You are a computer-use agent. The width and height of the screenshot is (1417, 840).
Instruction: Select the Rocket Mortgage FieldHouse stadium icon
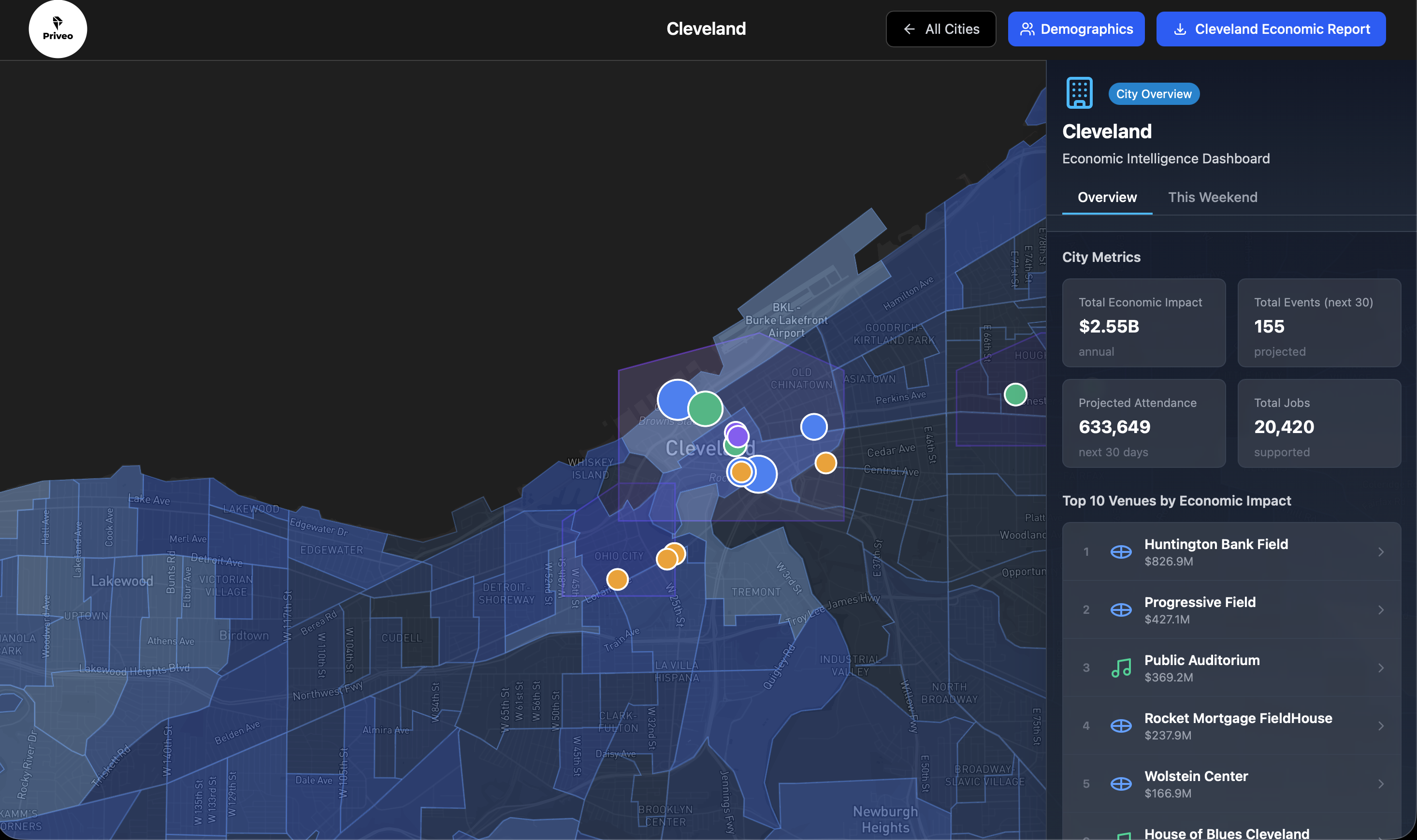(1122, 725)
